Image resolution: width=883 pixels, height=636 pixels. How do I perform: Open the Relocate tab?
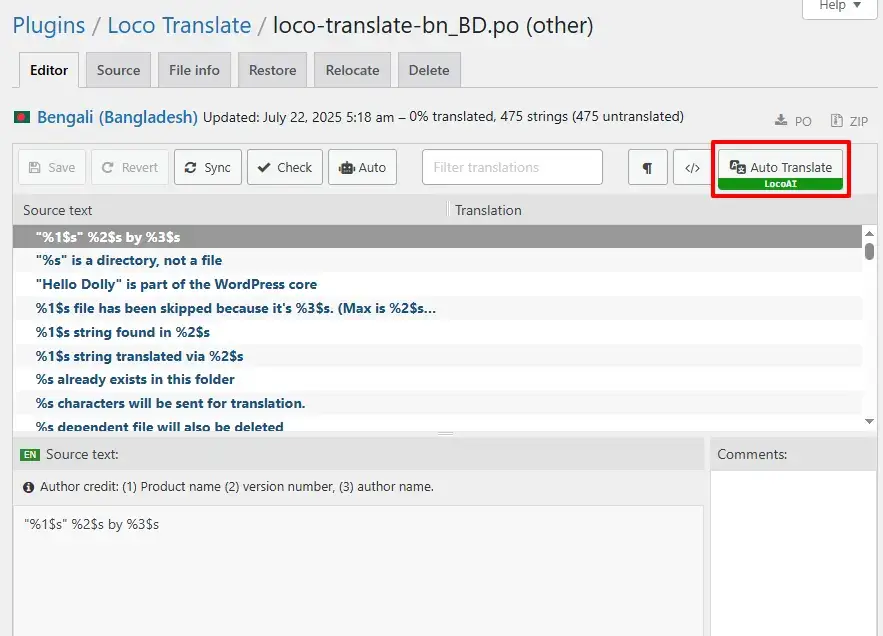(353, 70)
